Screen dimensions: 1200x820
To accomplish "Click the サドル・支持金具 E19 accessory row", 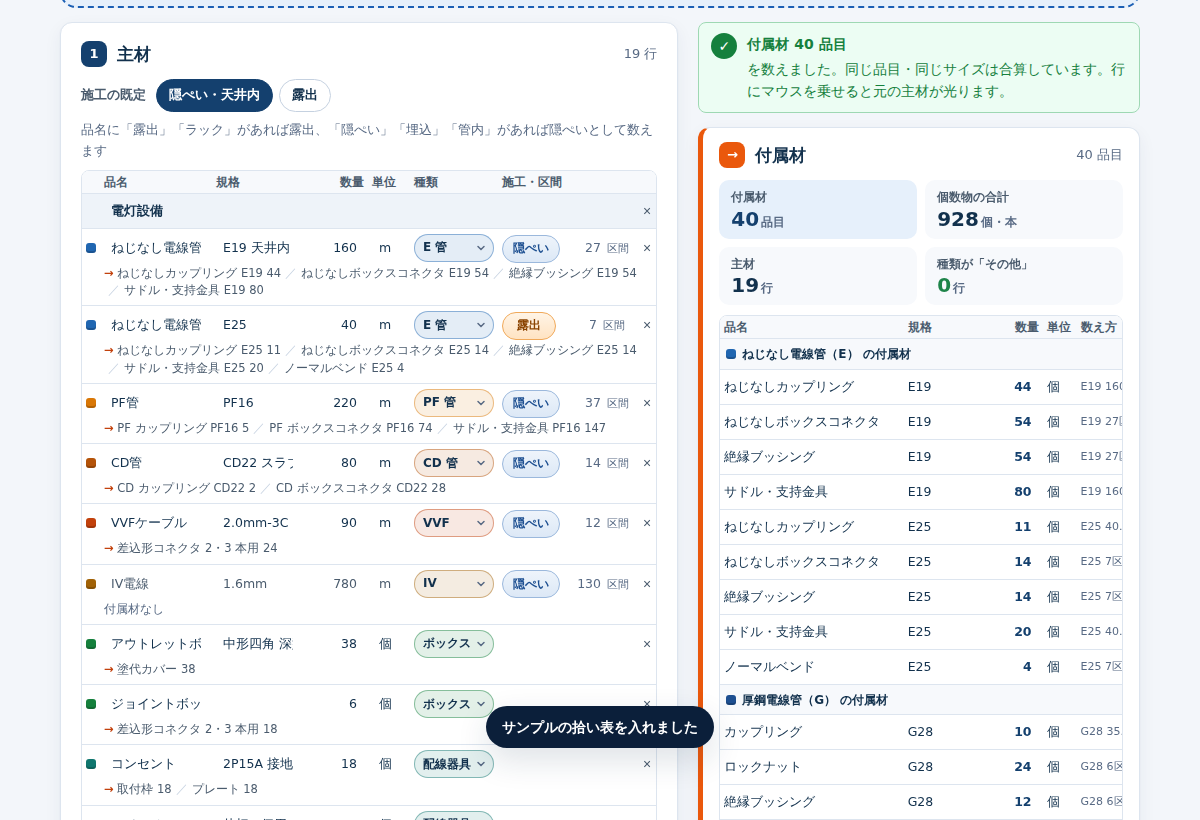I will pos(921,492).
